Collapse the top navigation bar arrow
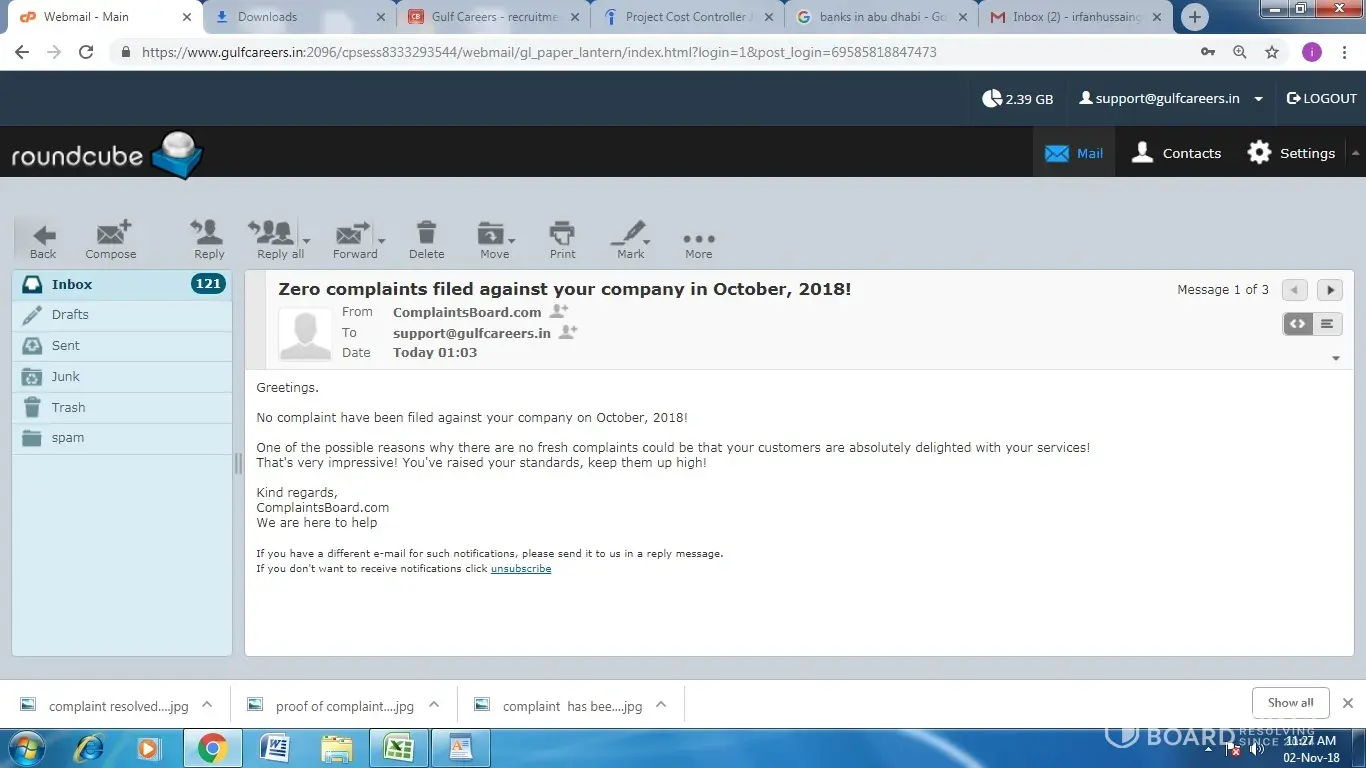Screen dimensions: 1366x768 [1355, 153]
